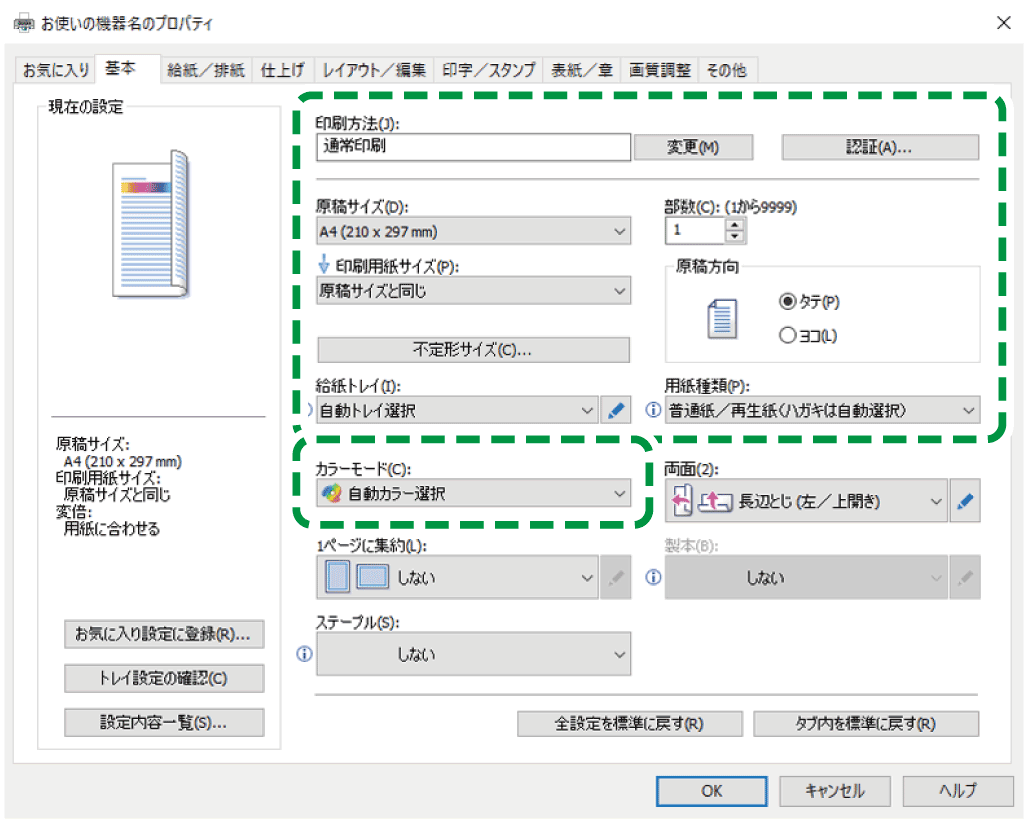Click the pencil icon beside 給紙トレイ dropdown
The image size is (1029, 823).
coord(617,411)
